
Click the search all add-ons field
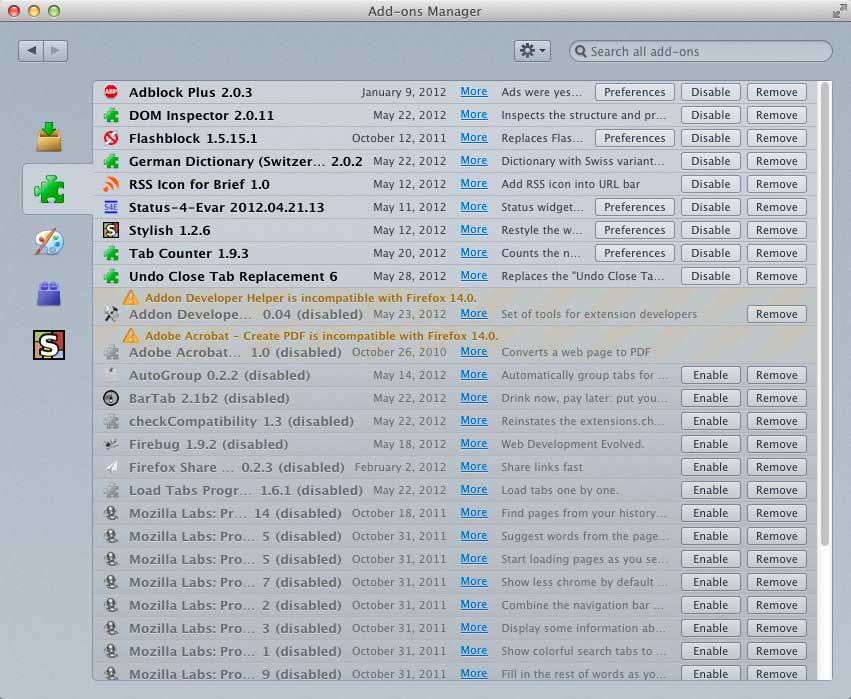pos(700,50)
